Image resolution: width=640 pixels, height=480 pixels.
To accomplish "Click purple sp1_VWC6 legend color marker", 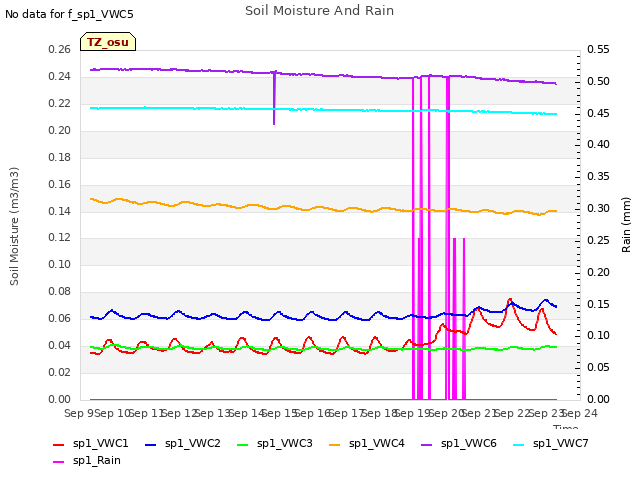I will point(427,444).
